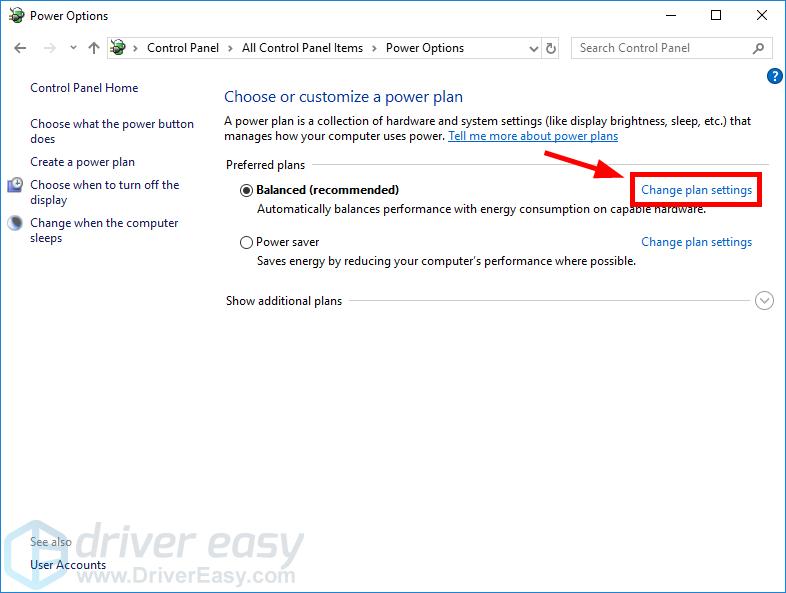Click All Control Panel Items breadcrumb
The width and height of the screenshot is (786, 593).
(302, 48)
